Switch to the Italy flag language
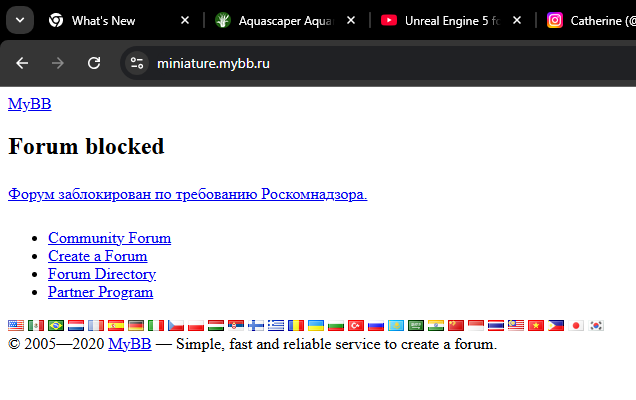 (156, 325)
